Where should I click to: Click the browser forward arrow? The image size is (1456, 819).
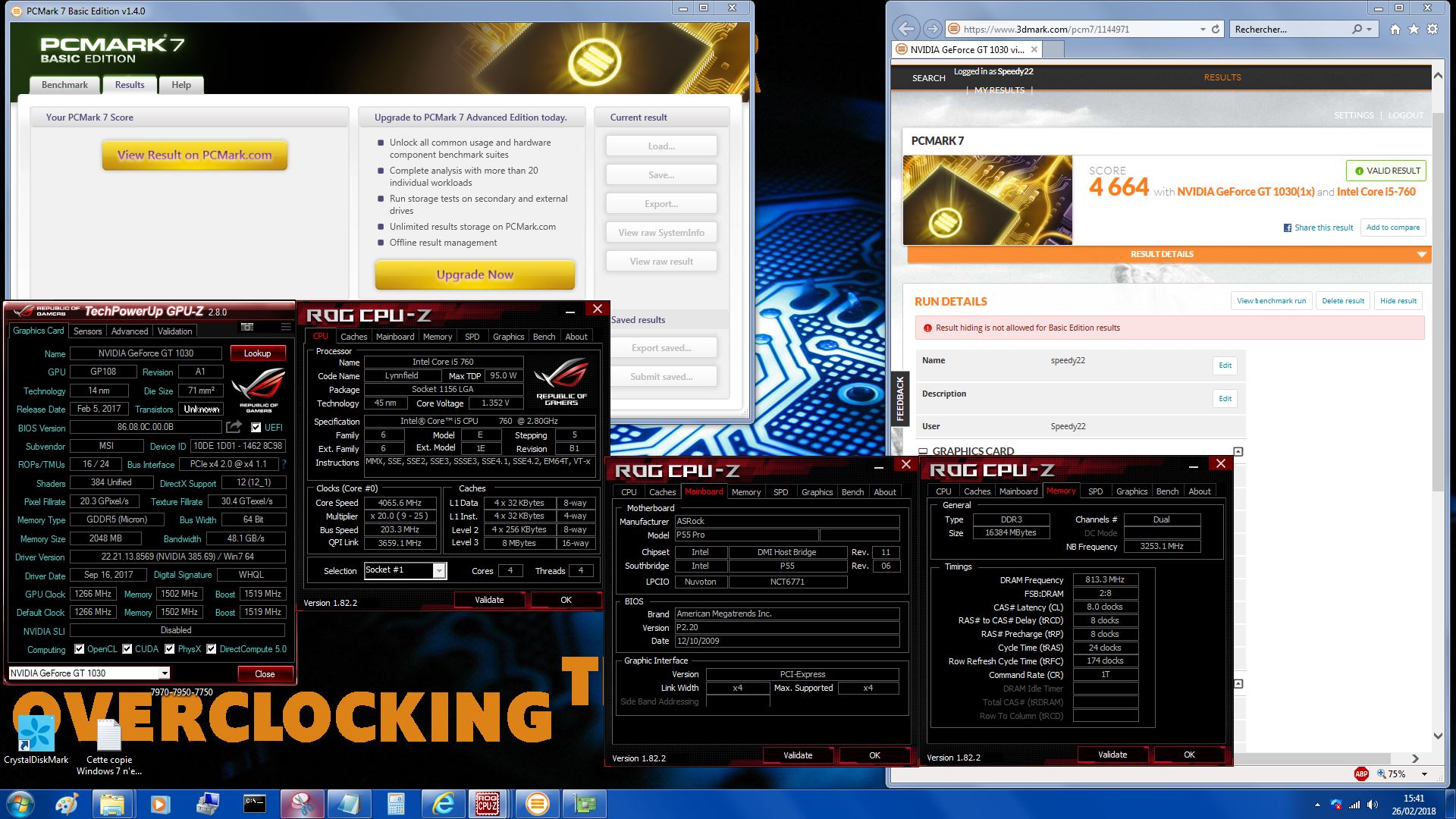933,29
